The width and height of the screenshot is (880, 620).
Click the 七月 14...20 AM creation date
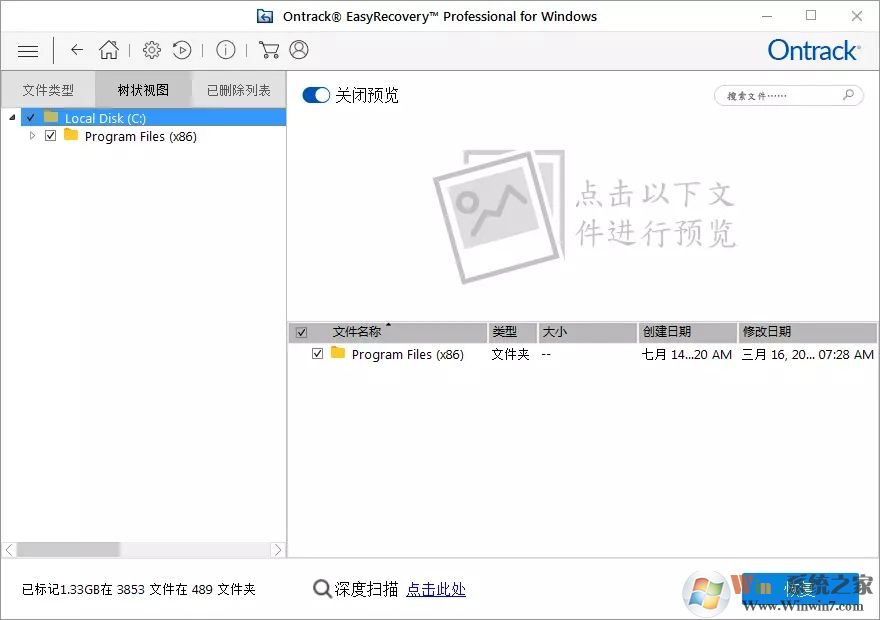pyautogui.click(x=686, y=354)
